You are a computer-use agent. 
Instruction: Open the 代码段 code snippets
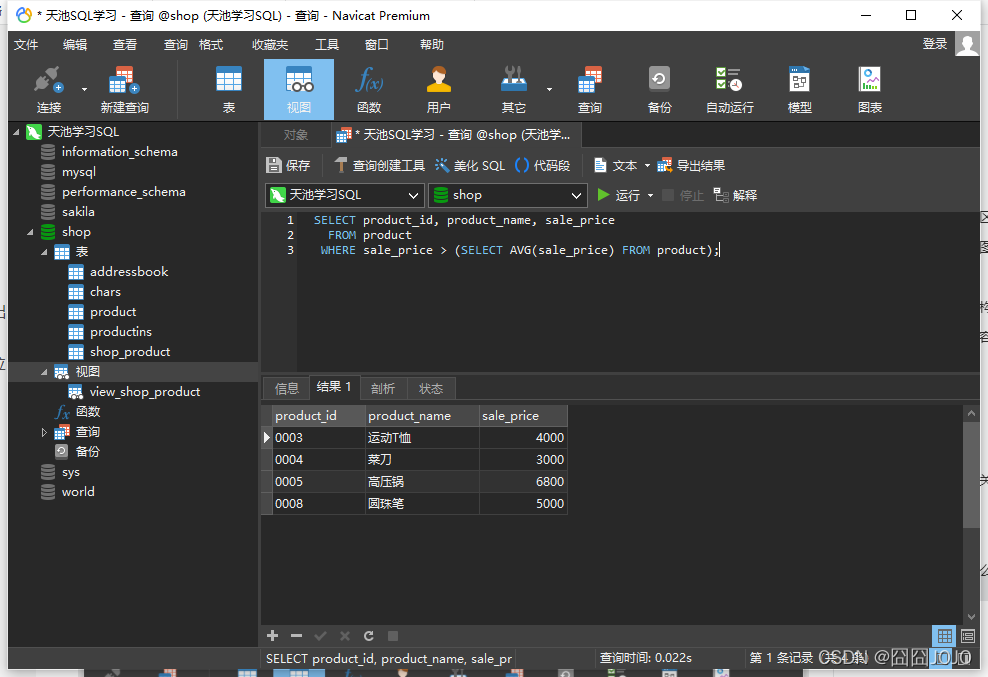pyautogui.click(x=543, y=165)
